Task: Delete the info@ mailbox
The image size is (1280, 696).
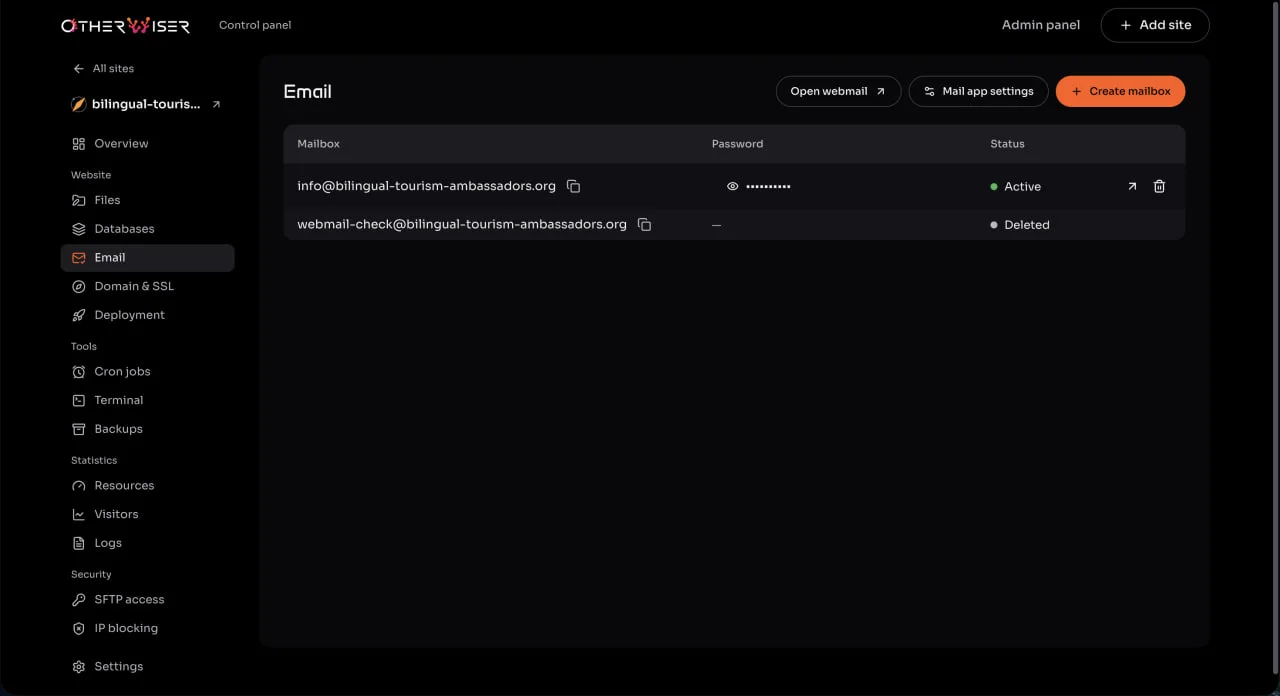Action: point(1159,186)
